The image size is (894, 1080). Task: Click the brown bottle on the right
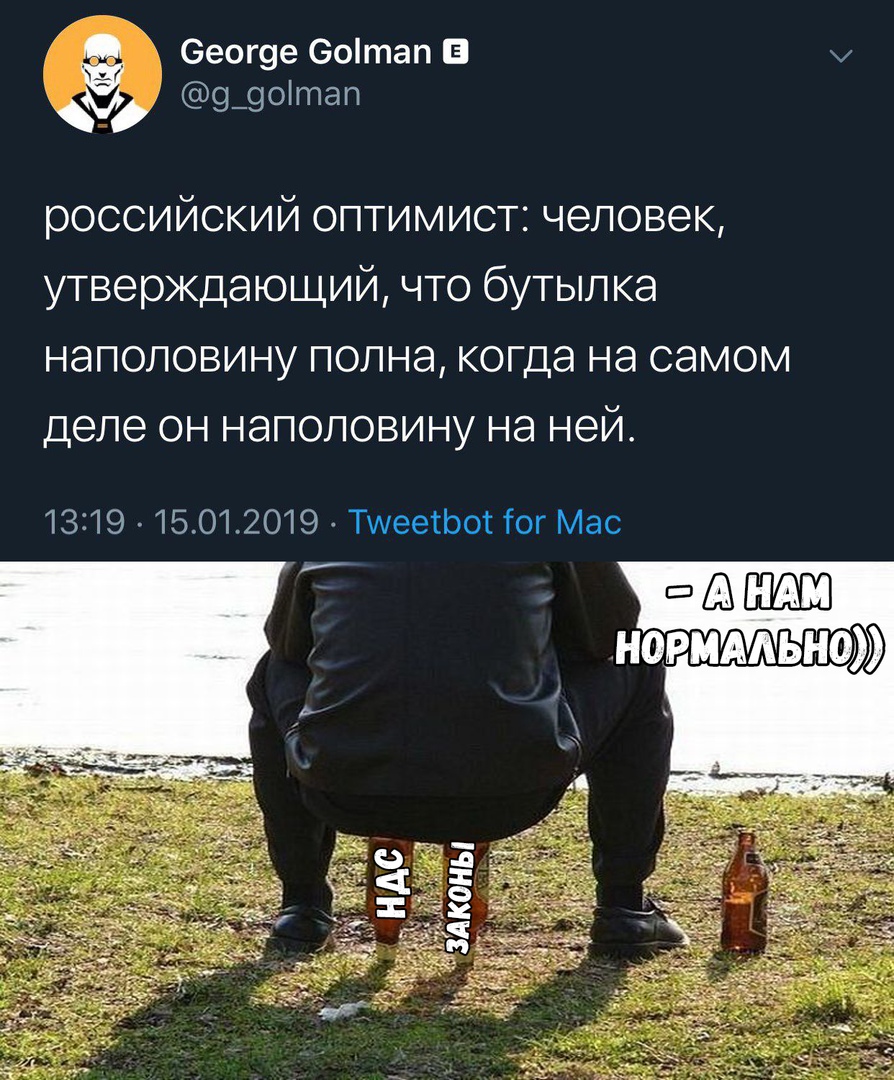(x=745, y=893)
